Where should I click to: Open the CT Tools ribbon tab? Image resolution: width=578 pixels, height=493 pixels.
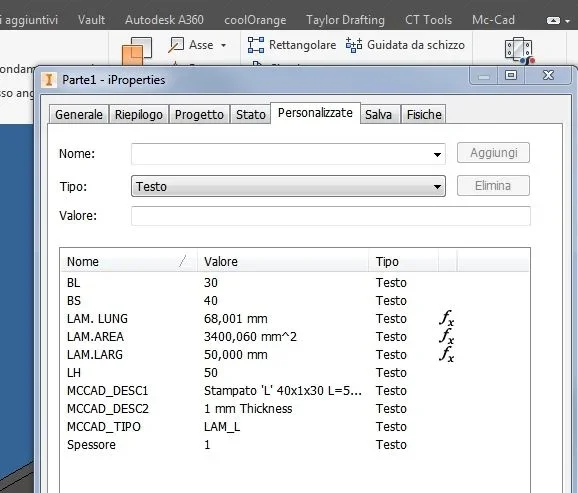(x=428, y=20)
